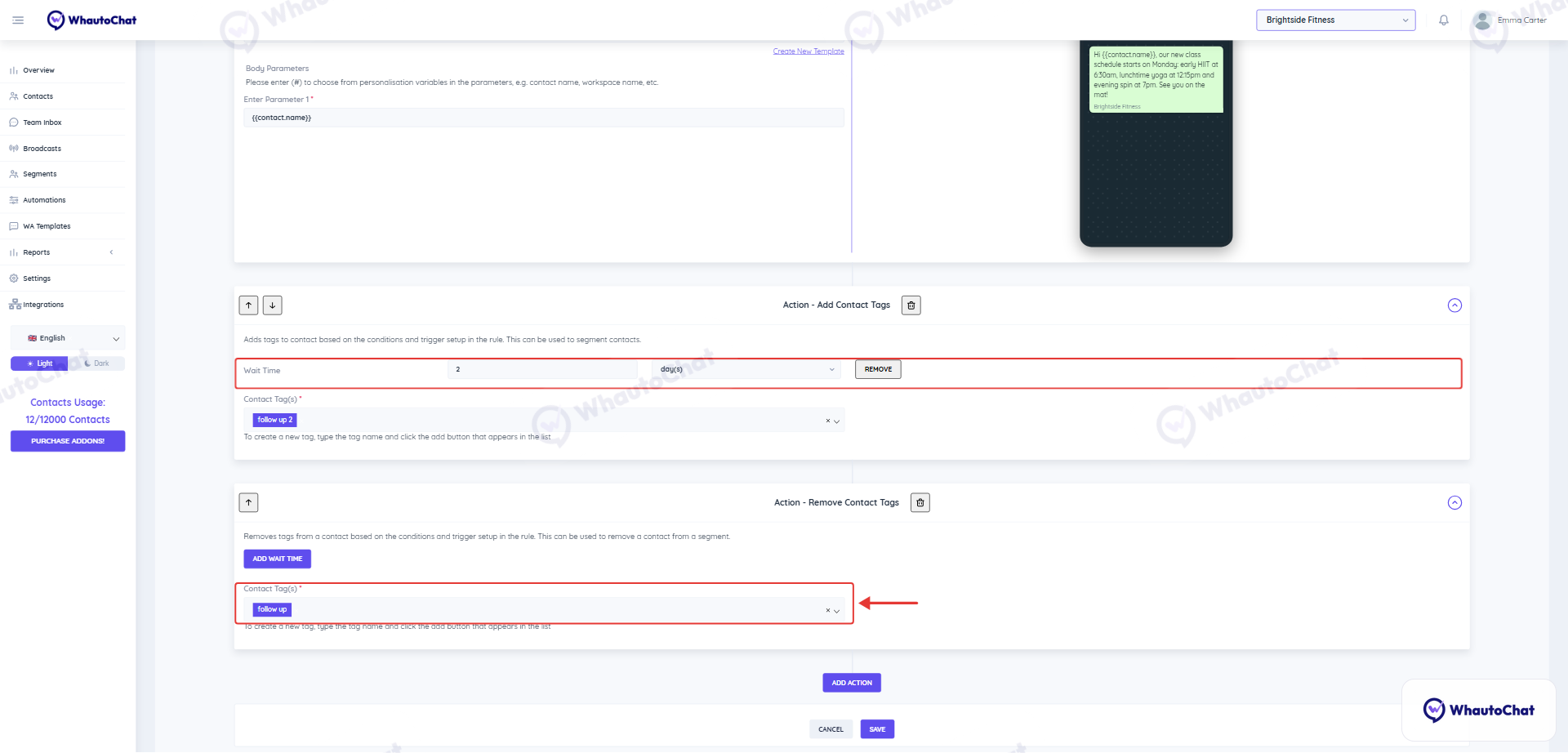Click the SAVE button
Viewport: 1568px width, 753px height.
pyautogui.click(x=877, y=729)
